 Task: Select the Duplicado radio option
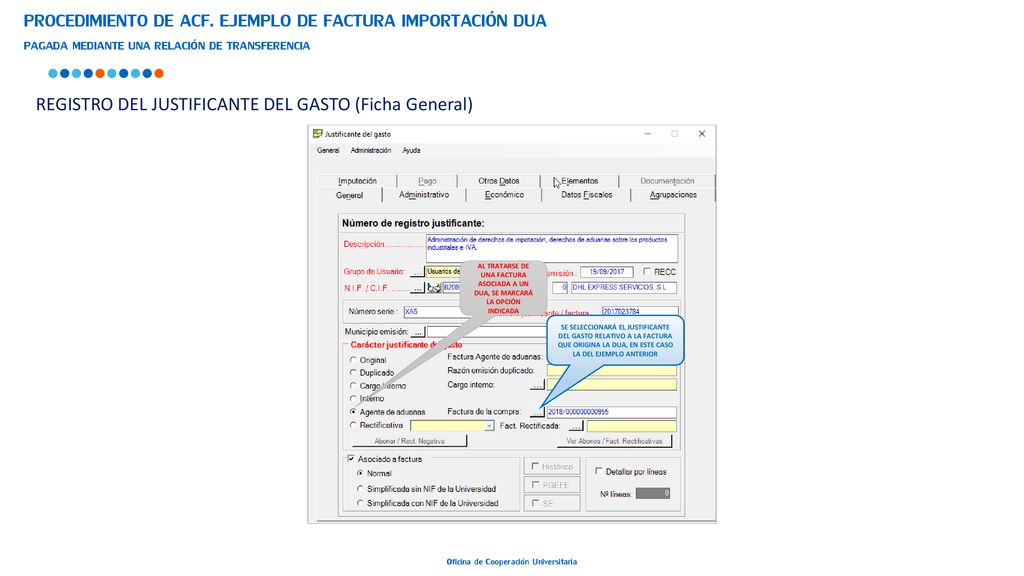(x=353, y=373)
